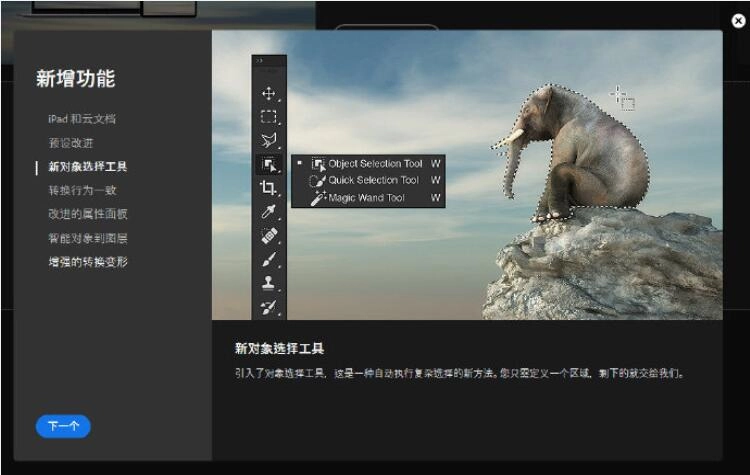
Task: Go to 改进的属性面板 in the sidebar
Action: 88,214
